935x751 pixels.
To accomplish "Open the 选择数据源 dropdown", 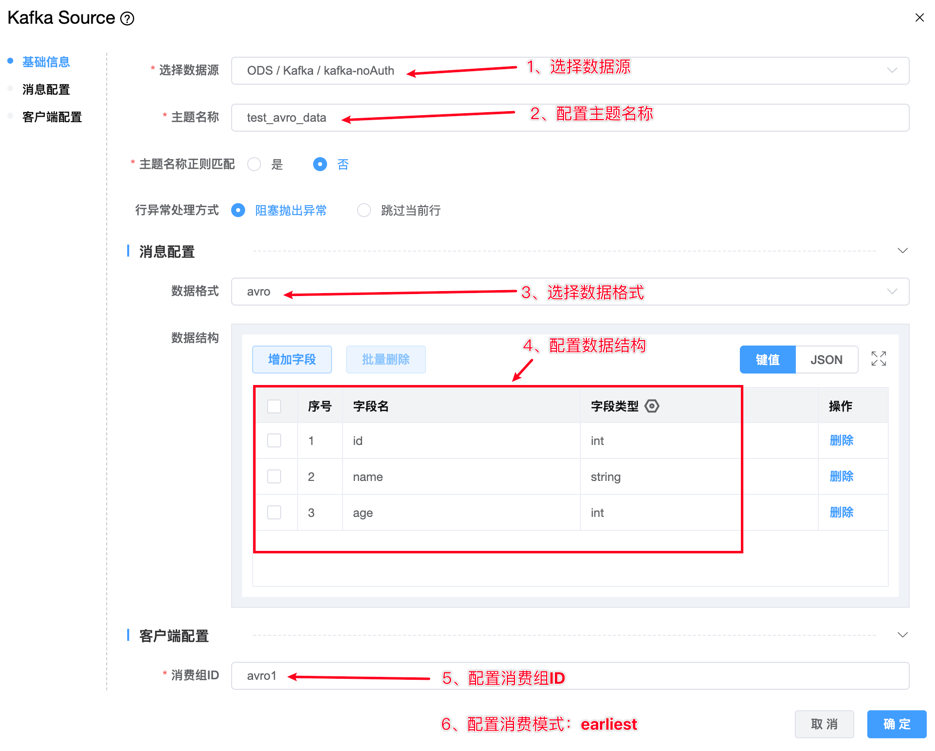I will pyautogui.click(x=570, y=71).
